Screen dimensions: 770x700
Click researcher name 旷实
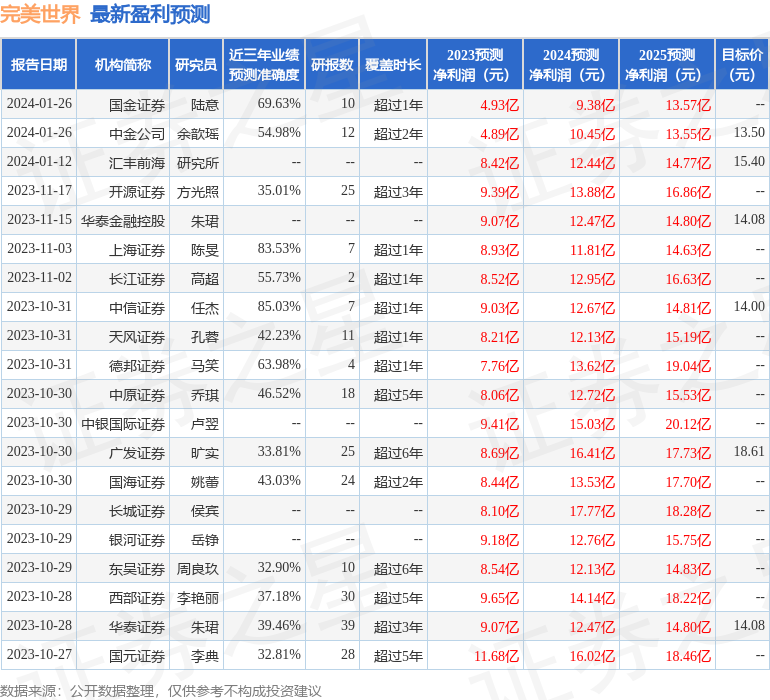[x=205, y=453]
